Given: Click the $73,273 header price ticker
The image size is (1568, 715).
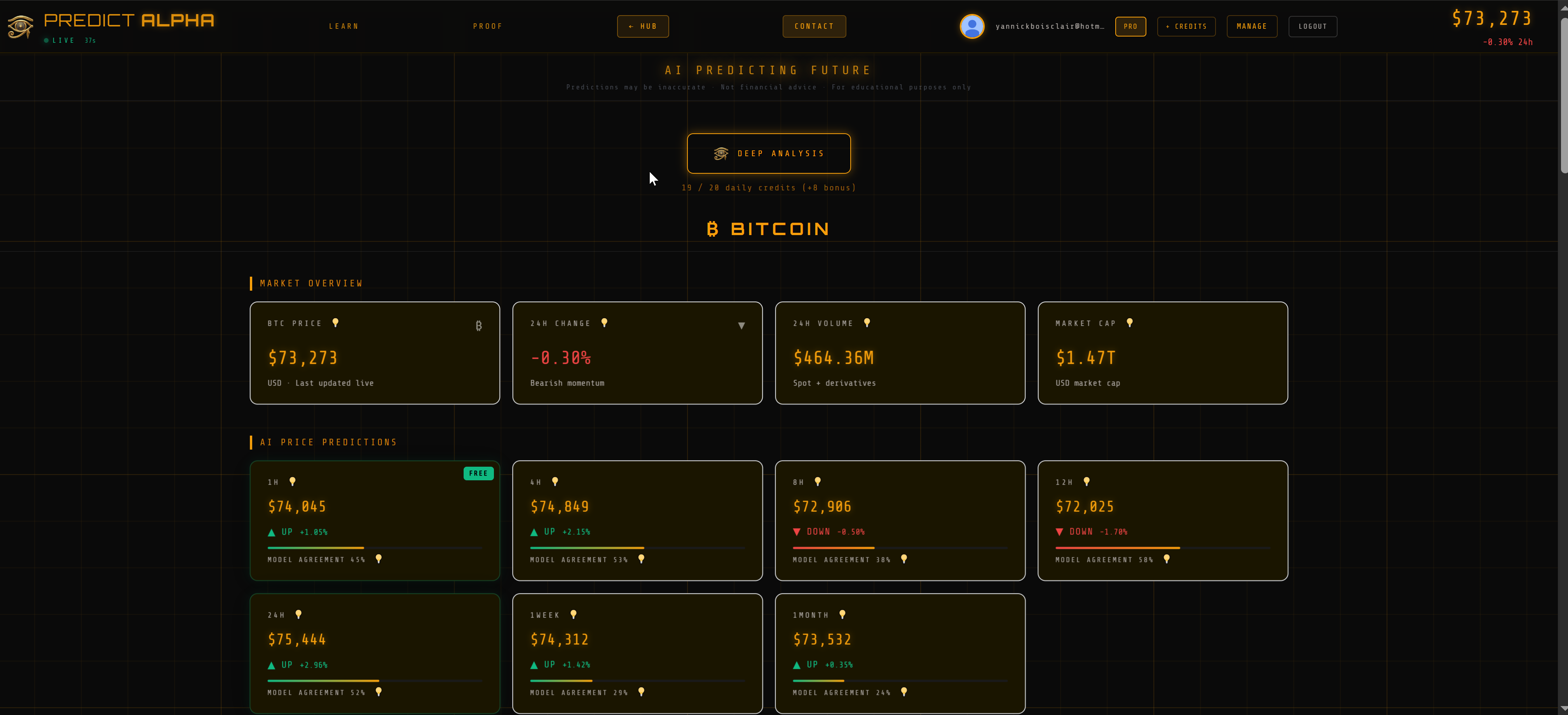Looking at the screenshot, I should click(1491, 18).
